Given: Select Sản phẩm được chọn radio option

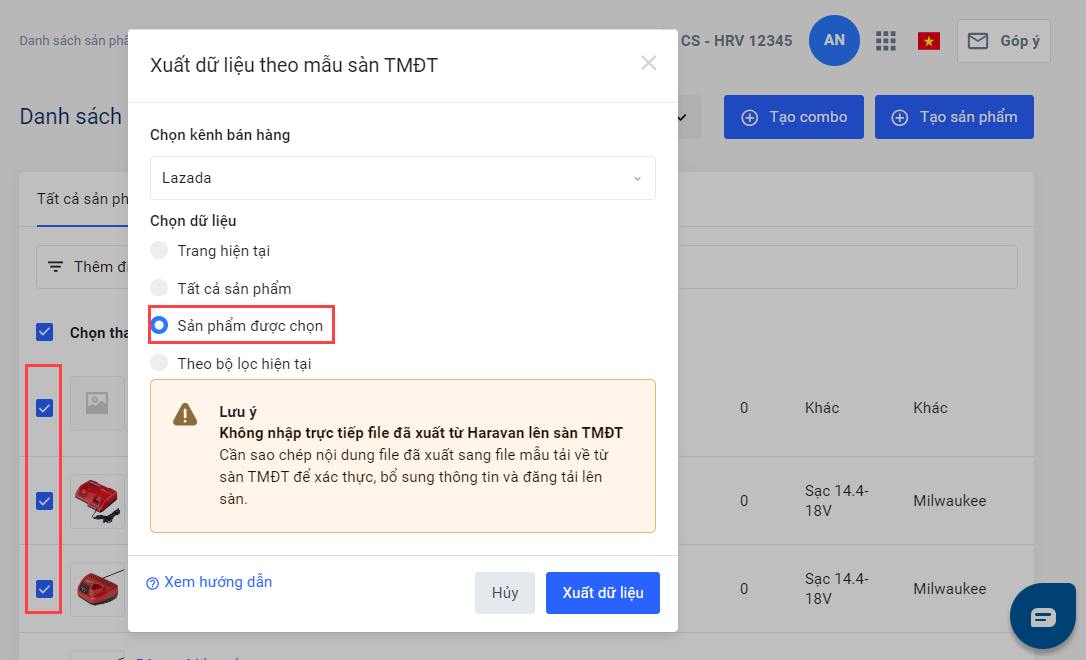Looking at the screenshot, I should point(159,325).
